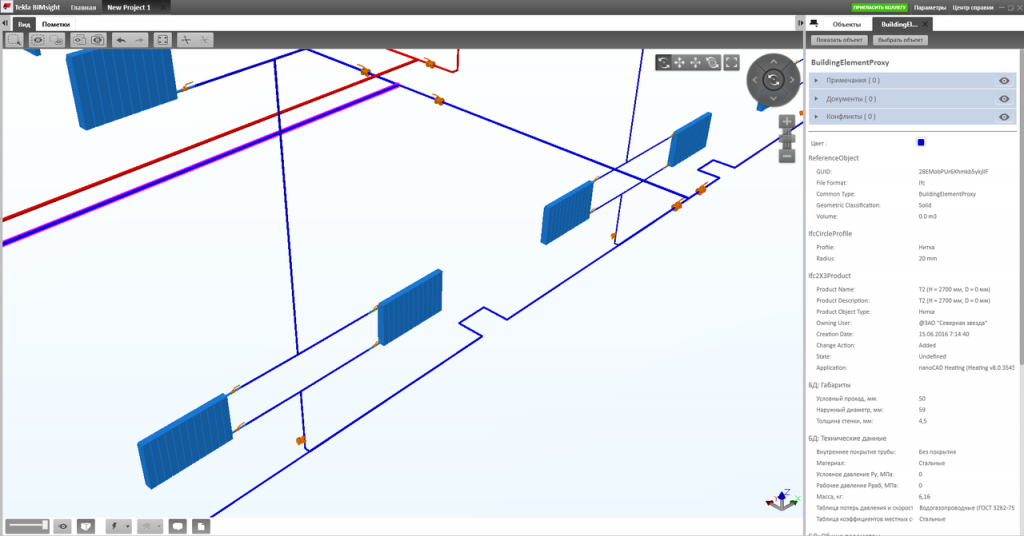Click the navigation wheel up arrow

773,62
